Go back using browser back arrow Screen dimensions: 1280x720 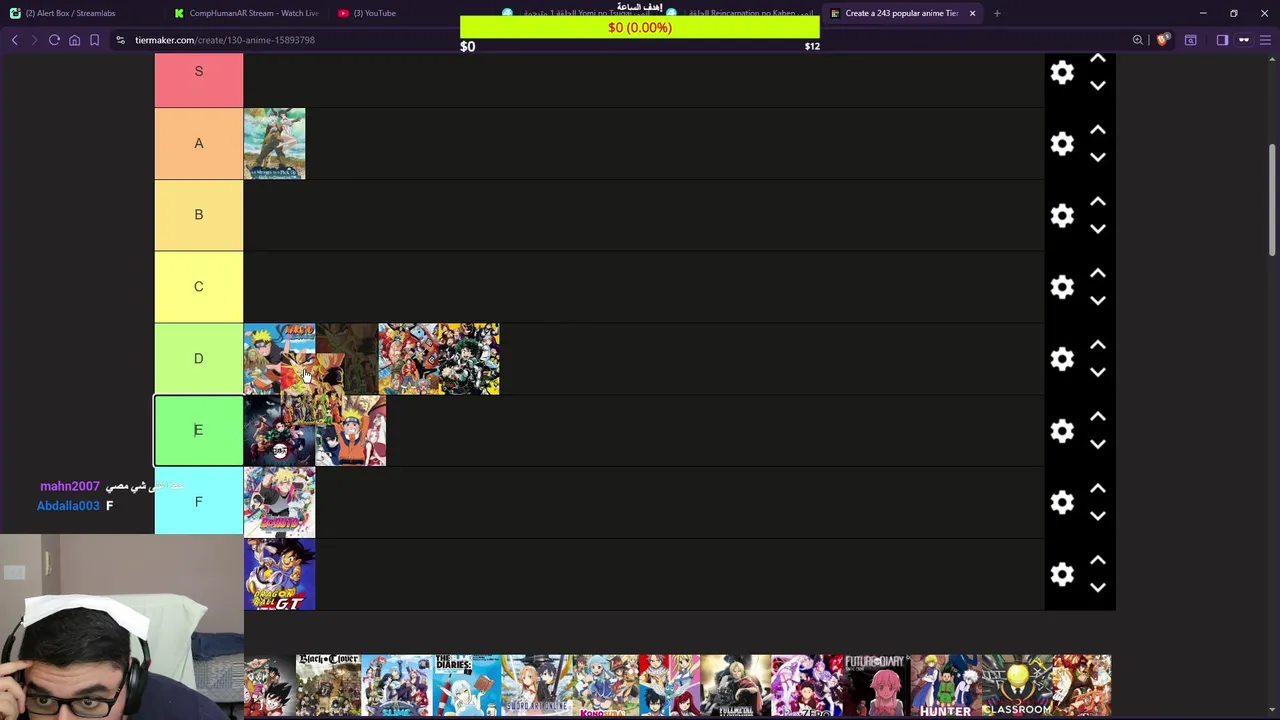15,40
